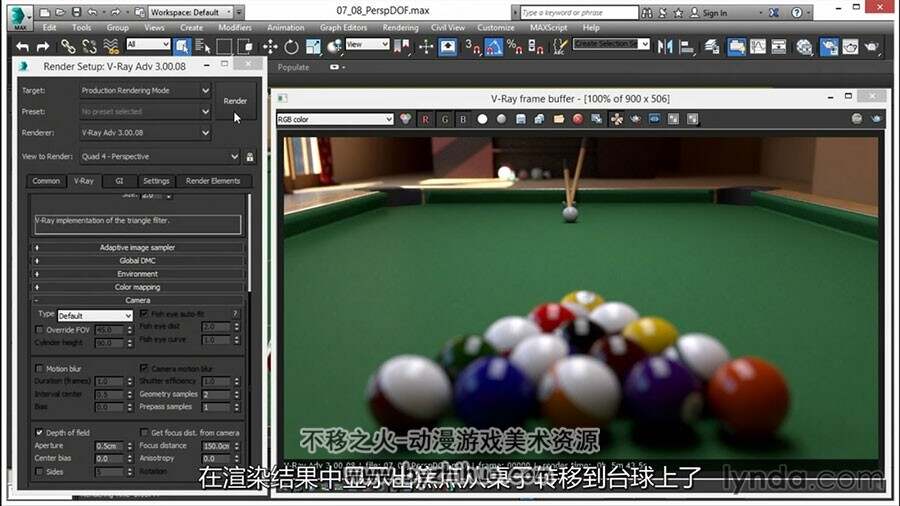Open the MAXScript menu

click(548, 28)
